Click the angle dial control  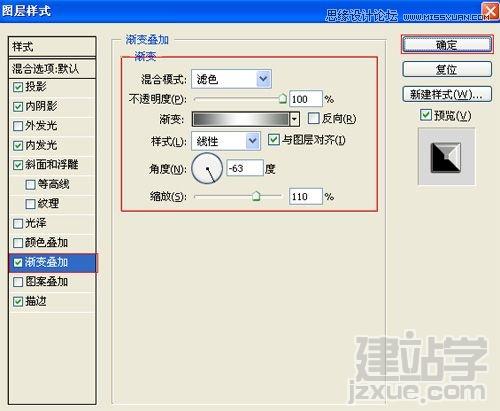coord(207,168)
